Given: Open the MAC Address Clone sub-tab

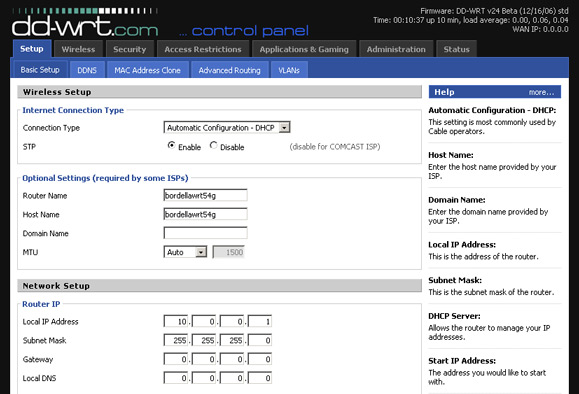Looking at the screenshot, I should pos(147,70).
